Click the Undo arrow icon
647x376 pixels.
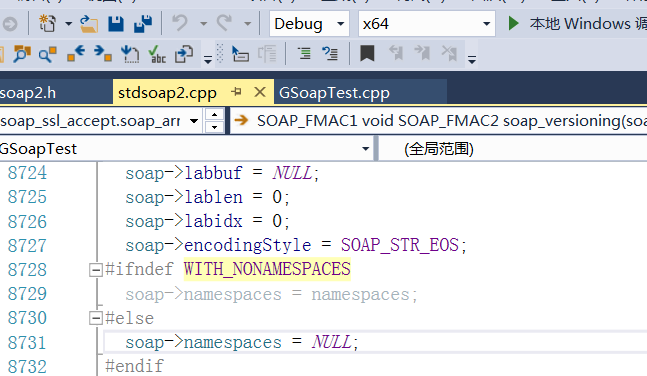[179, 23]
